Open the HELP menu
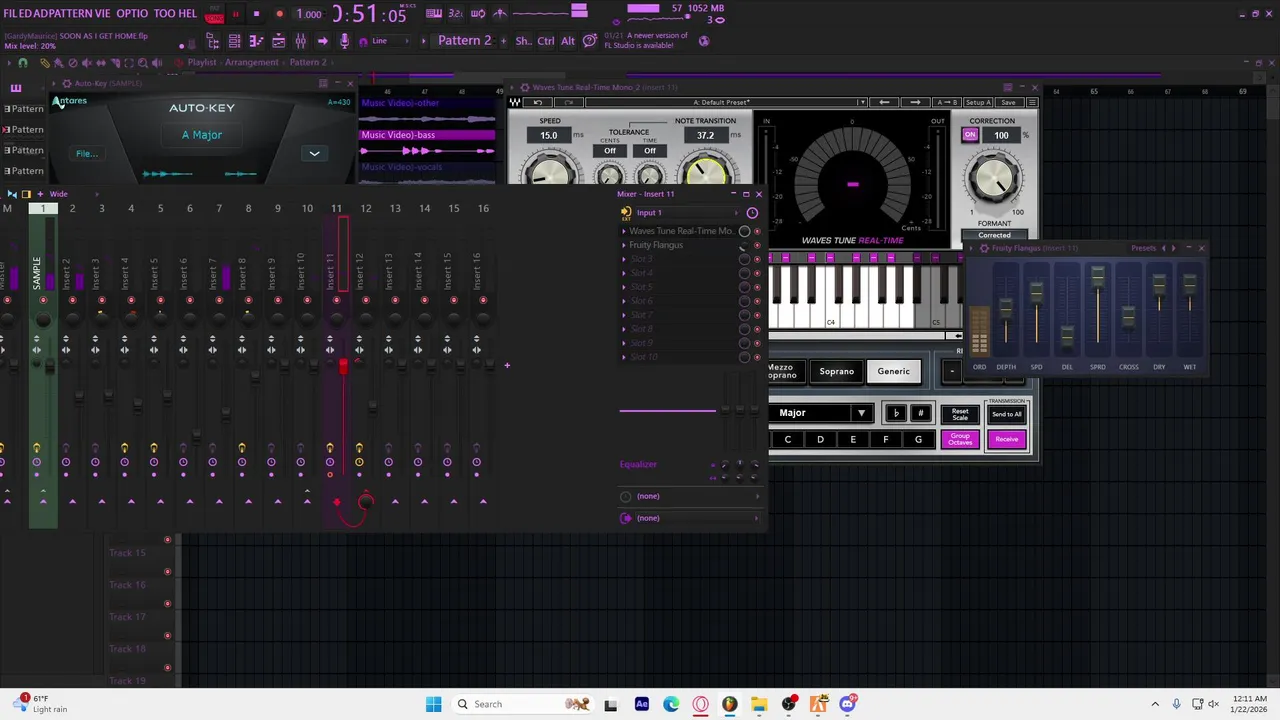Image resolution: width=1280 pixels, height=720 pixels. click(189, 14)
